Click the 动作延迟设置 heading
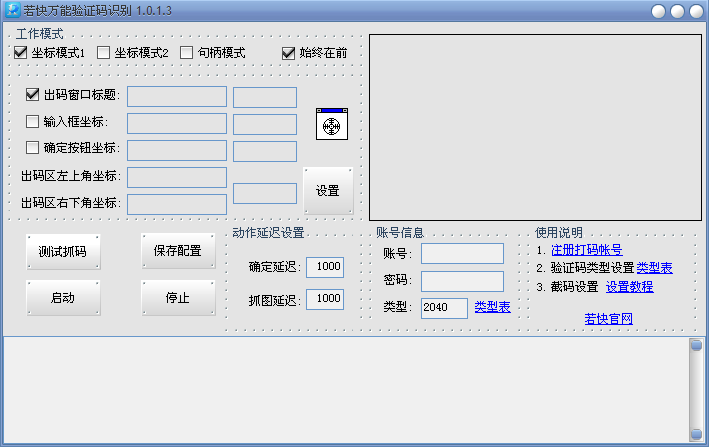 click(x=269, y=233)
